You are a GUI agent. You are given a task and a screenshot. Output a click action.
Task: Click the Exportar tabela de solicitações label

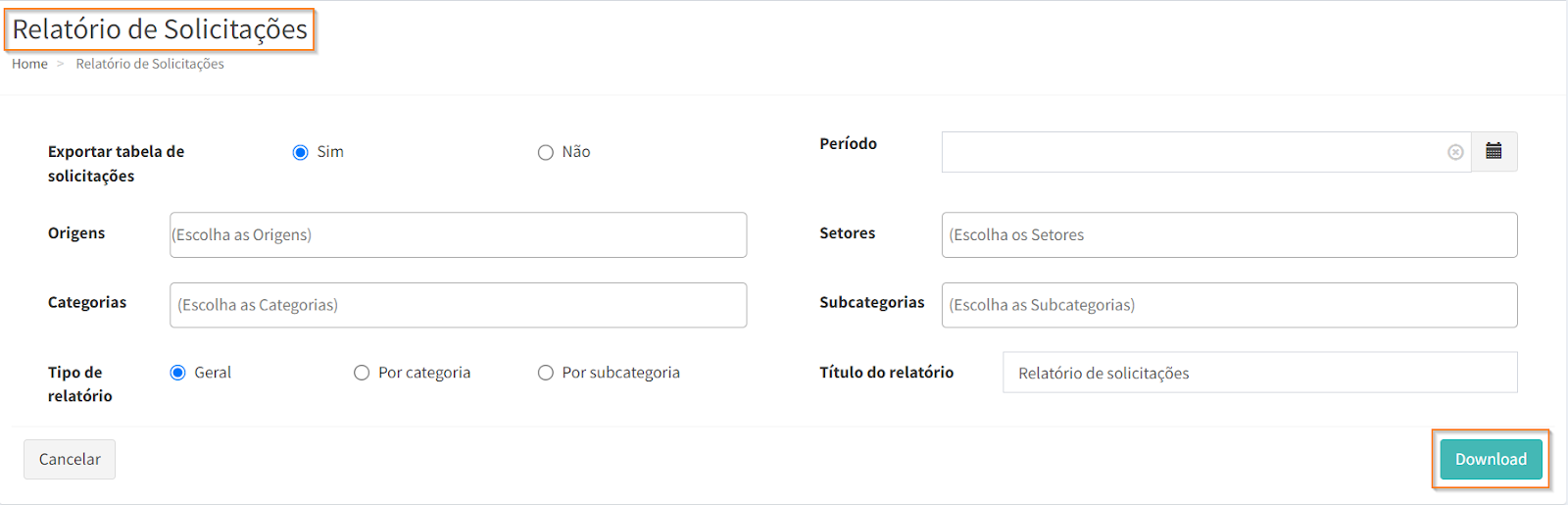click(x=116, y=164)
